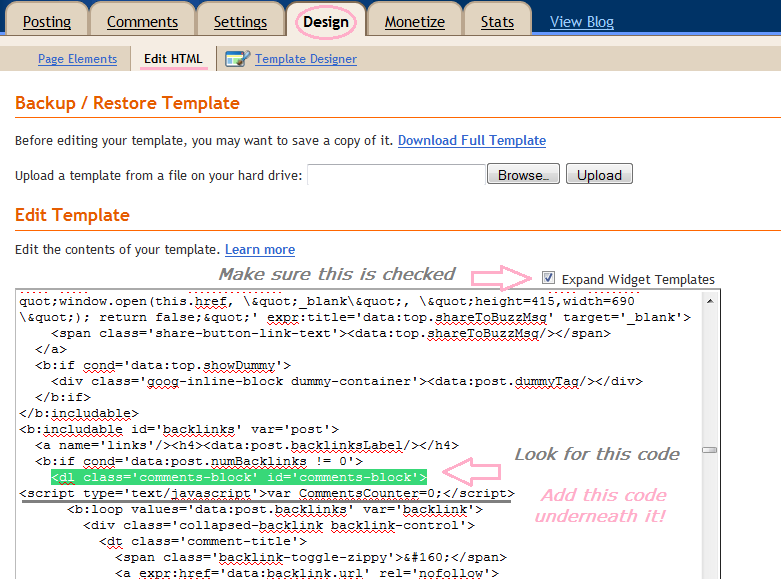781x579 pixels.
Task: Click the Browse button
Action: point(523,174)
